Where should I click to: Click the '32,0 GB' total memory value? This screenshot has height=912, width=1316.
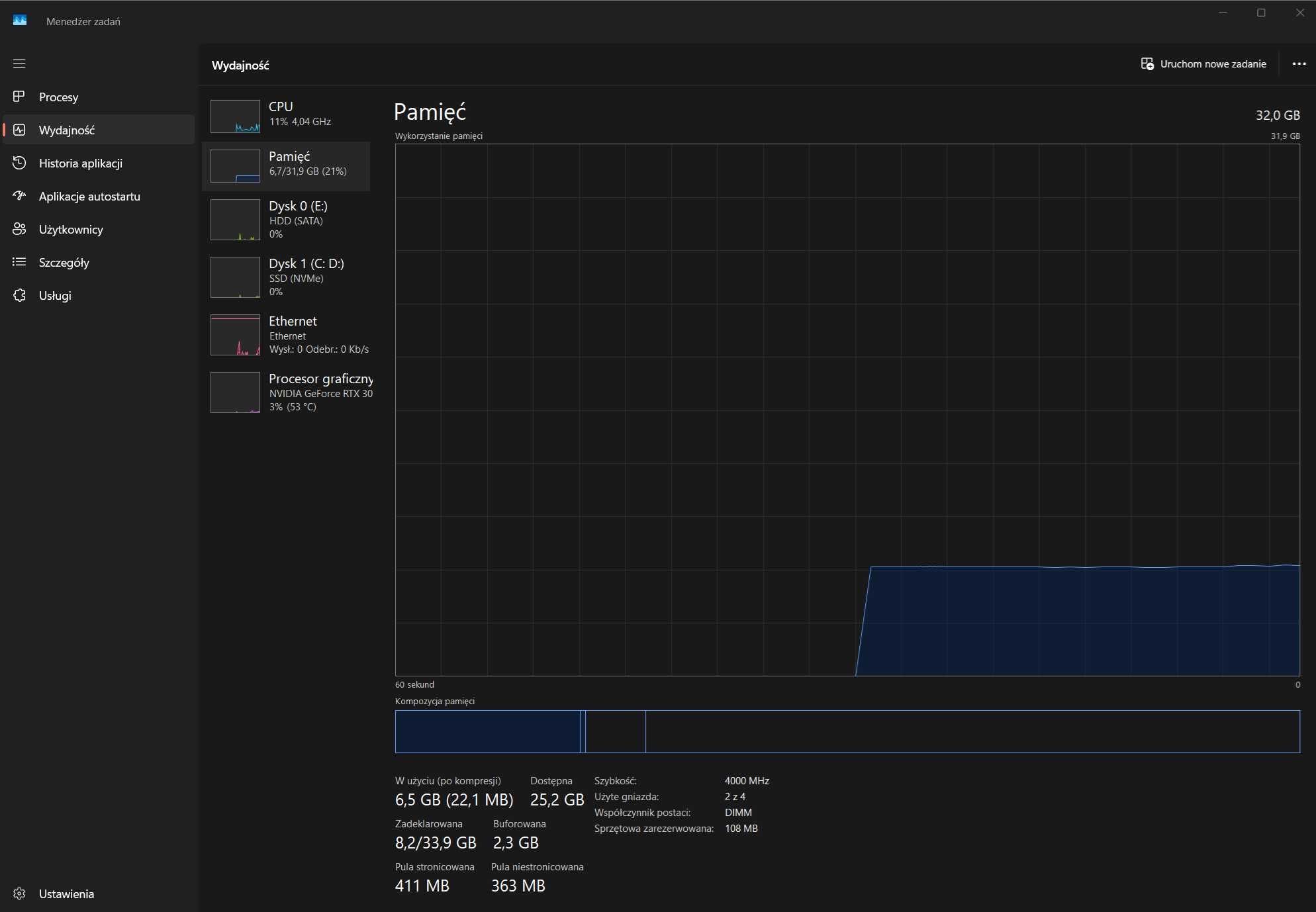tap(1278, 115)
